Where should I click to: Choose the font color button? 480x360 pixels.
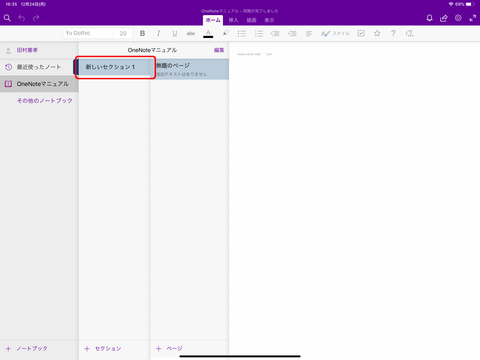pyautogui.click(x=208, y=33)
